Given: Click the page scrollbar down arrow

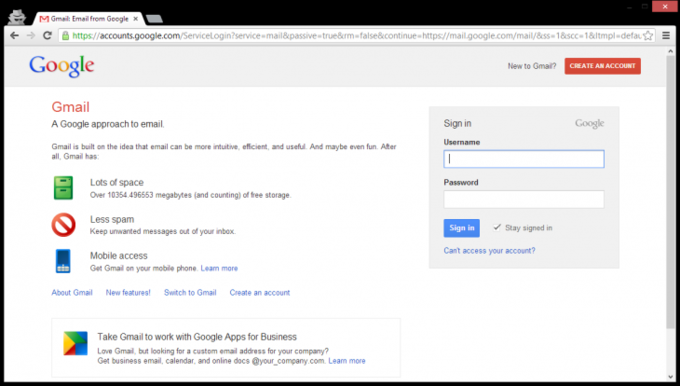Looking at the screenshot, I should click(x=671, y=377).
